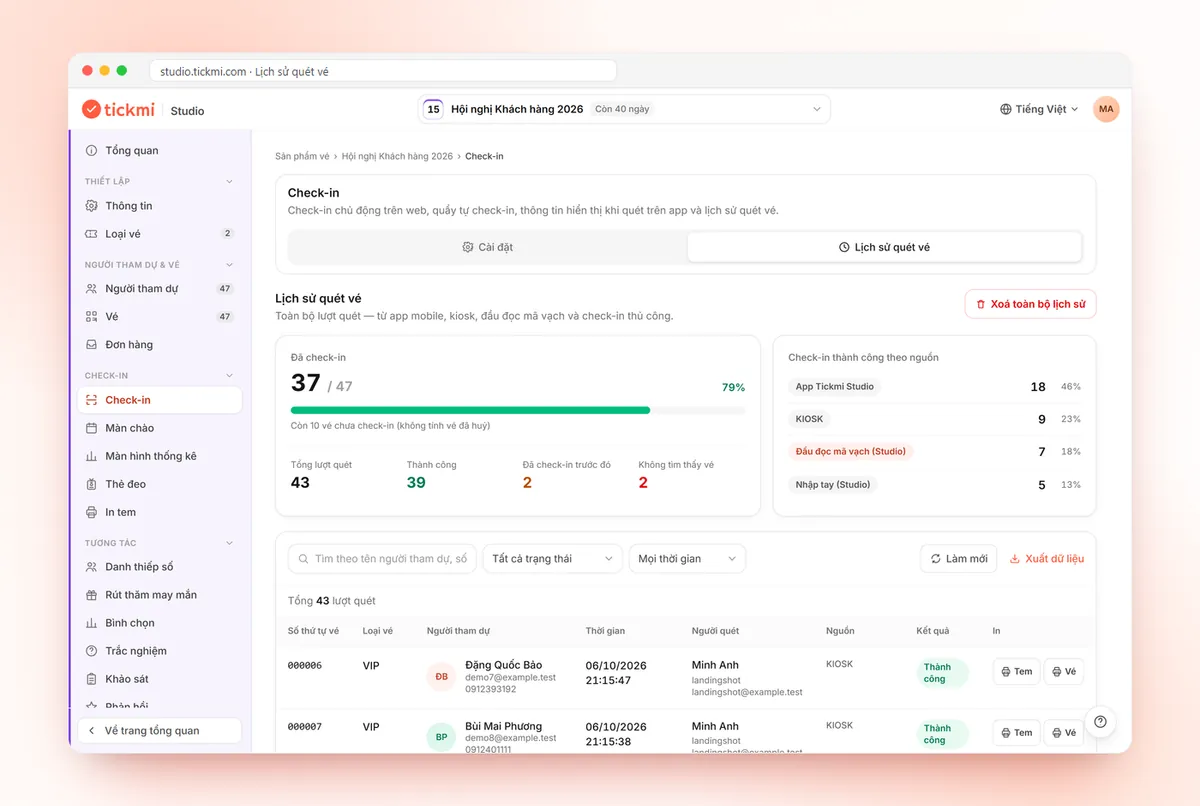Select Check-in in the sidebar
1200x806 pixels.
(x=159, y=400)
